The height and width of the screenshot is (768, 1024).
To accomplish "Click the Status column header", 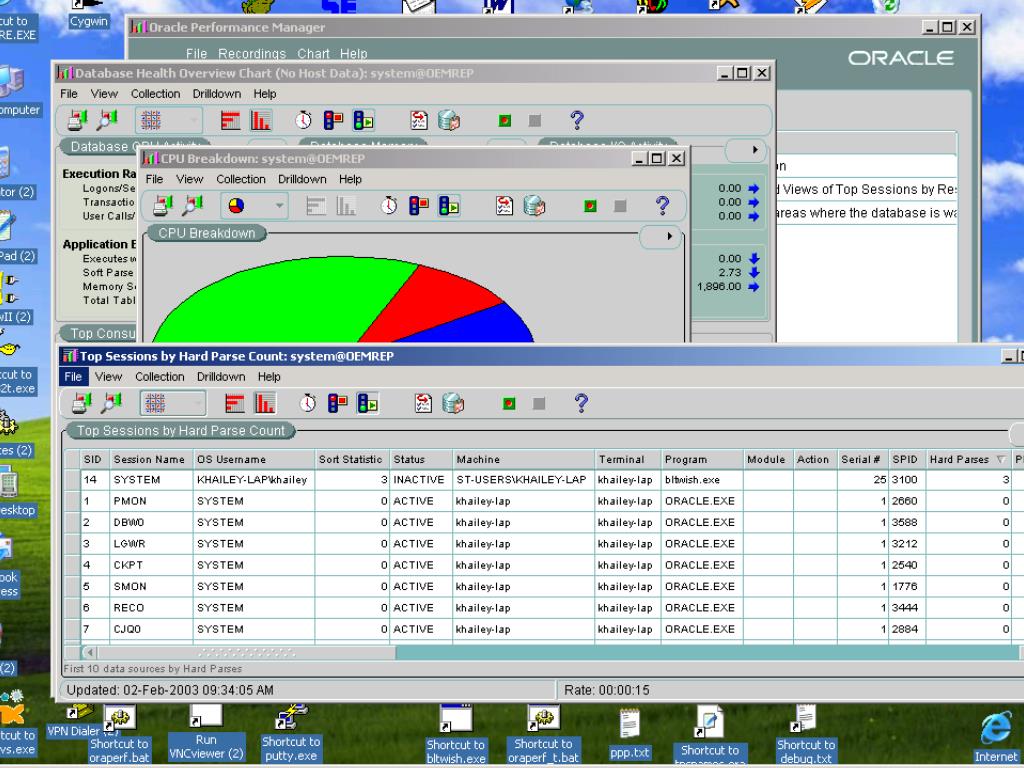I will click(x=421, y=459).
